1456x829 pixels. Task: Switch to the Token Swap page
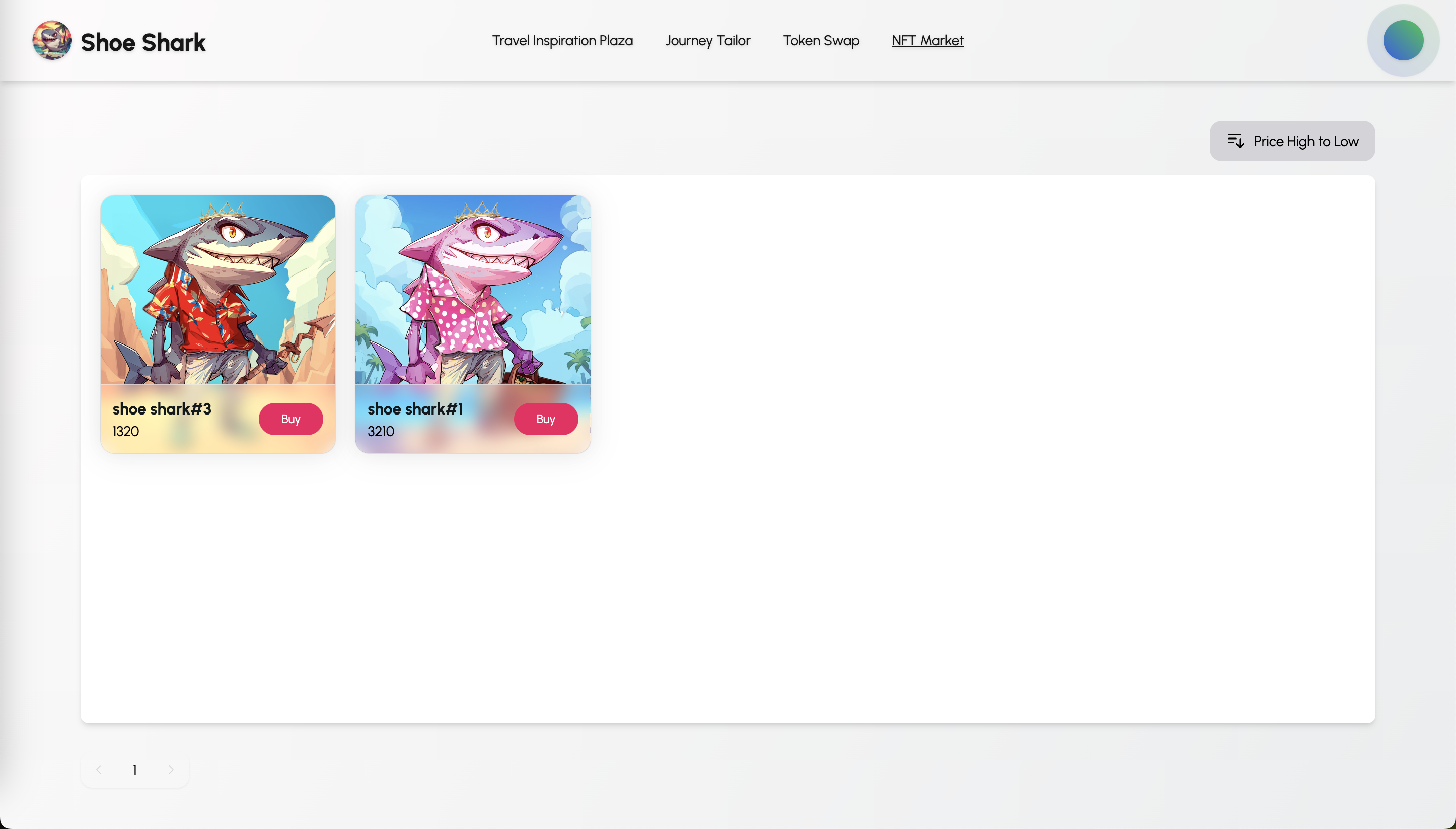[821, 40]
